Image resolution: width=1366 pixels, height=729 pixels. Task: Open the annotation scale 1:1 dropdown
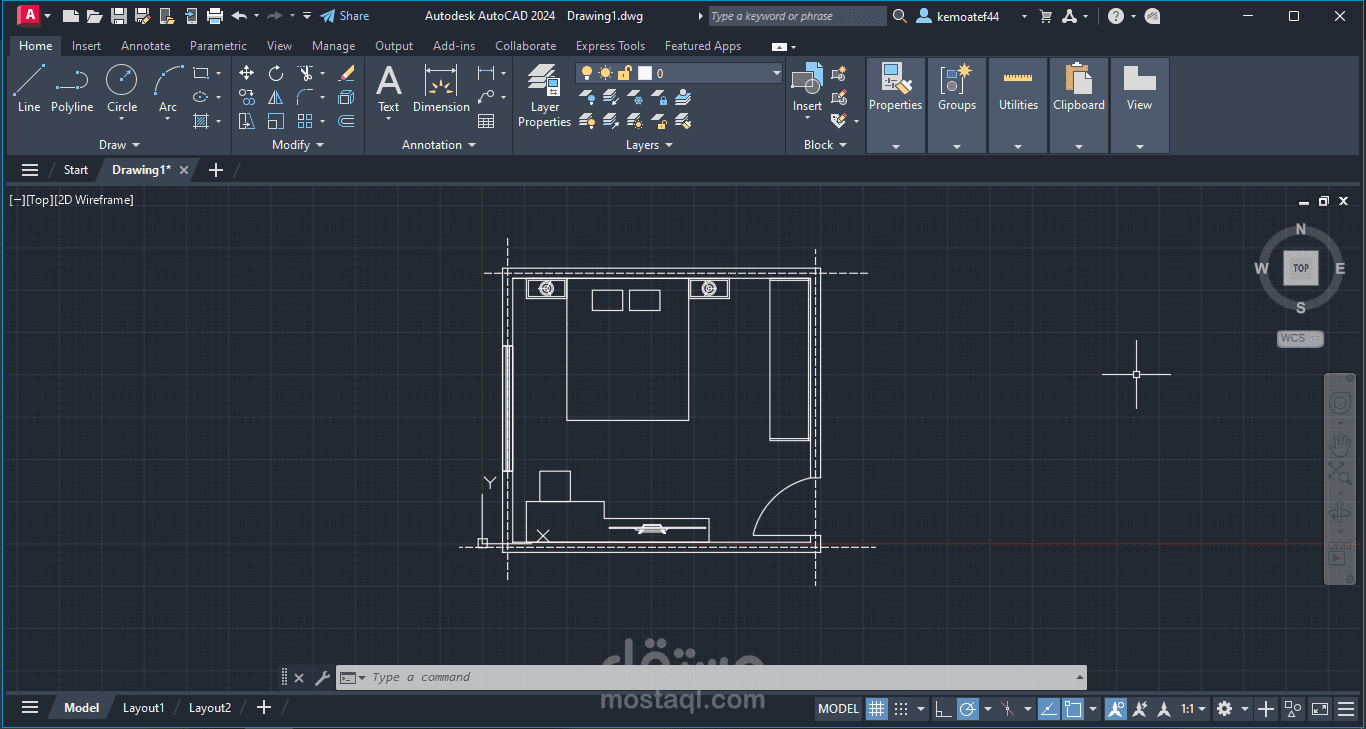(1192, 708)
